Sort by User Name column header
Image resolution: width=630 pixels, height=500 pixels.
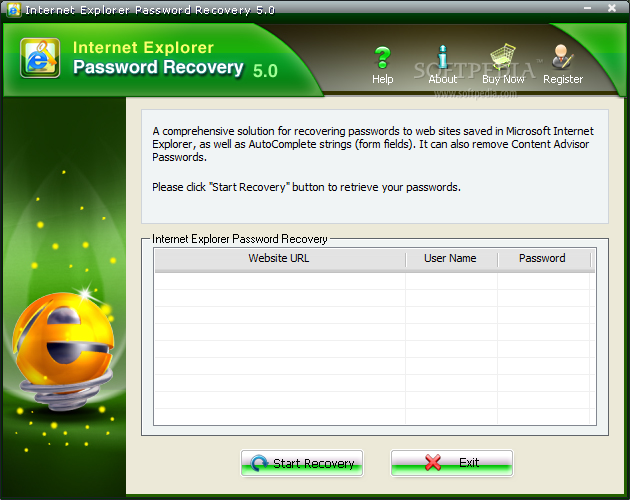[x=451, y=258]
